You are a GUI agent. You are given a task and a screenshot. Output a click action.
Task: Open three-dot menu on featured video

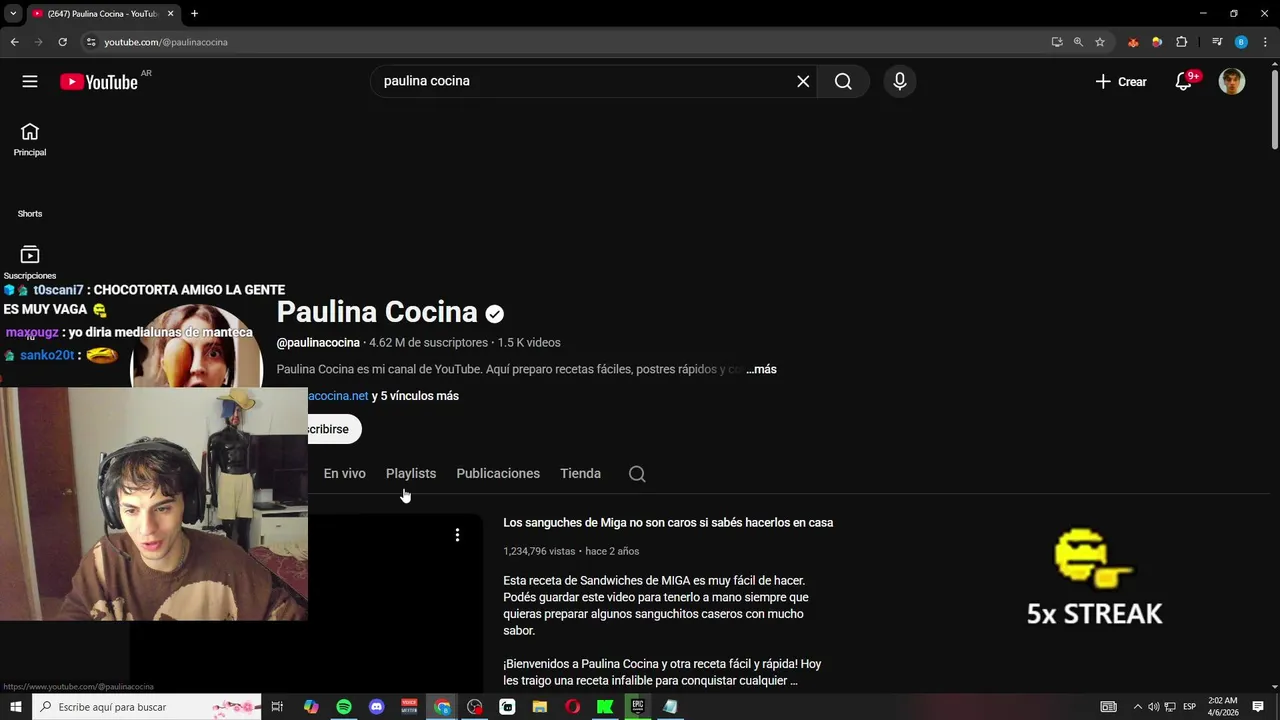click(457, 535)
